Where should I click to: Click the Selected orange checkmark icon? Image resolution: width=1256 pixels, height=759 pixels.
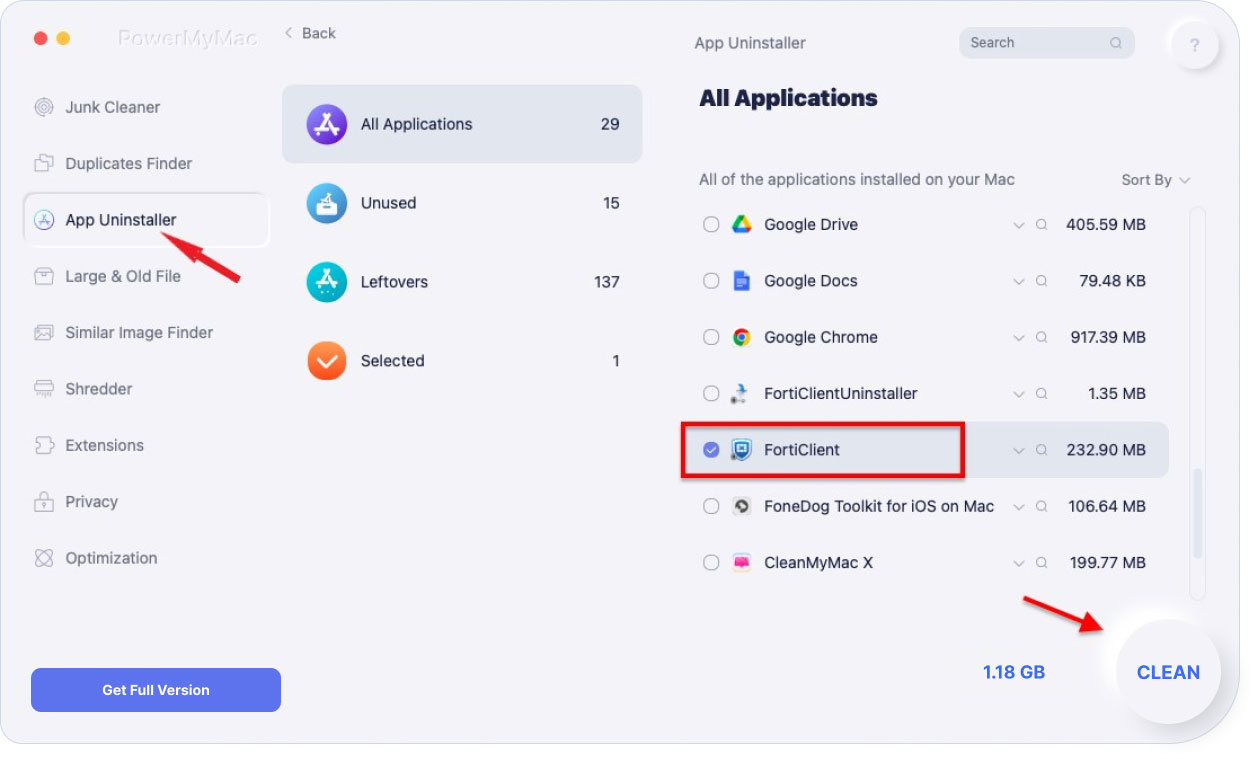(x=327, y=361)
